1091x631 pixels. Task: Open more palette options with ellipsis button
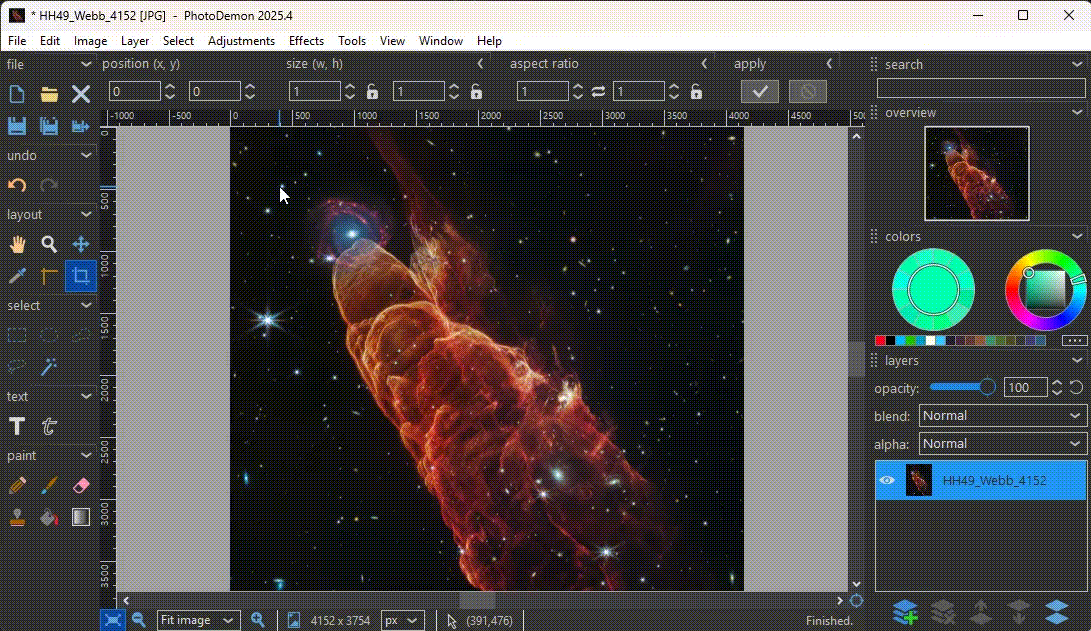pyautogui.click(x=1074, y=340)
